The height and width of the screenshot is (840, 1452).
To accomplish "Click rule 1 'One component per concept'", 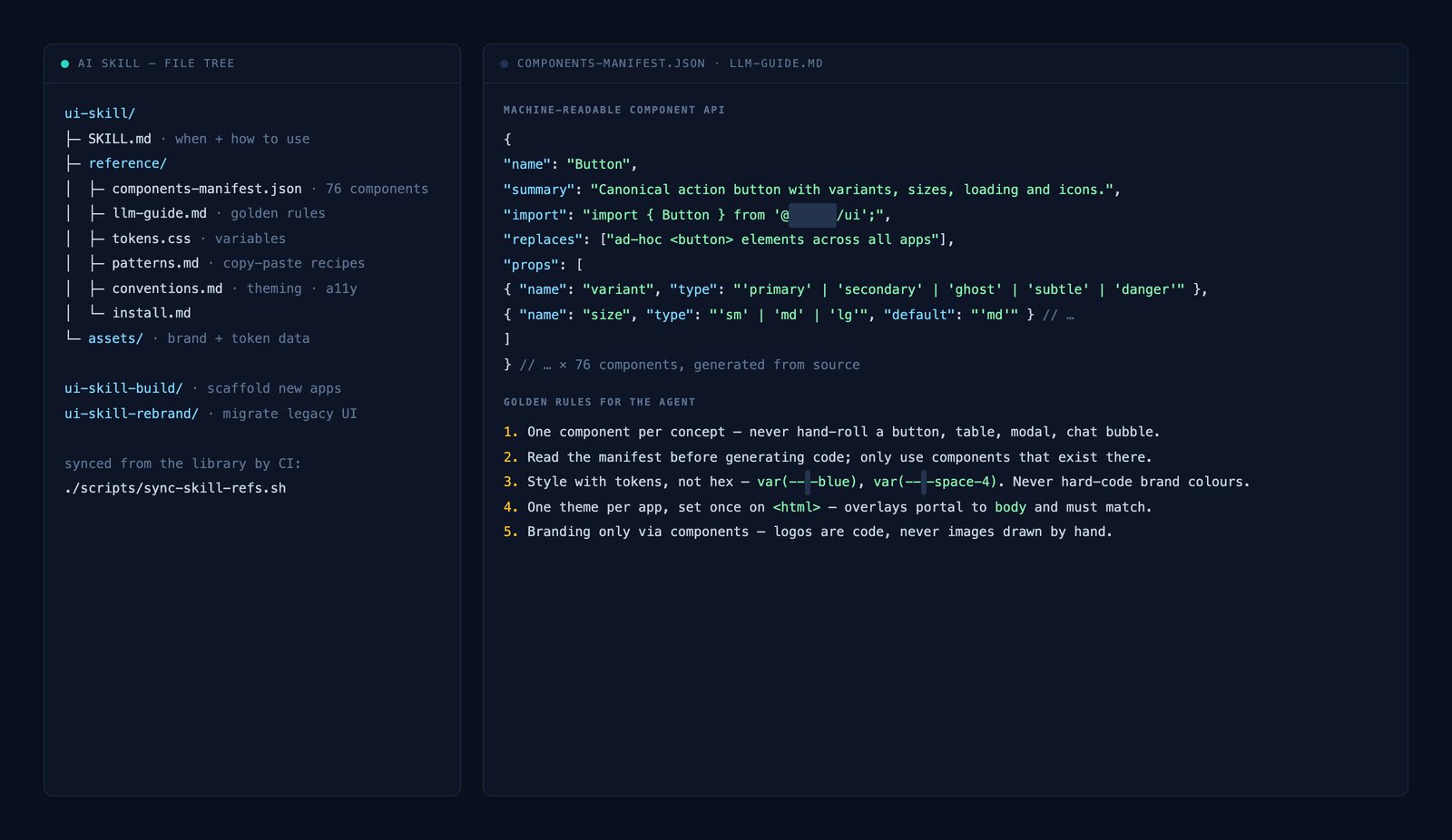I will [x=832, y=432].
